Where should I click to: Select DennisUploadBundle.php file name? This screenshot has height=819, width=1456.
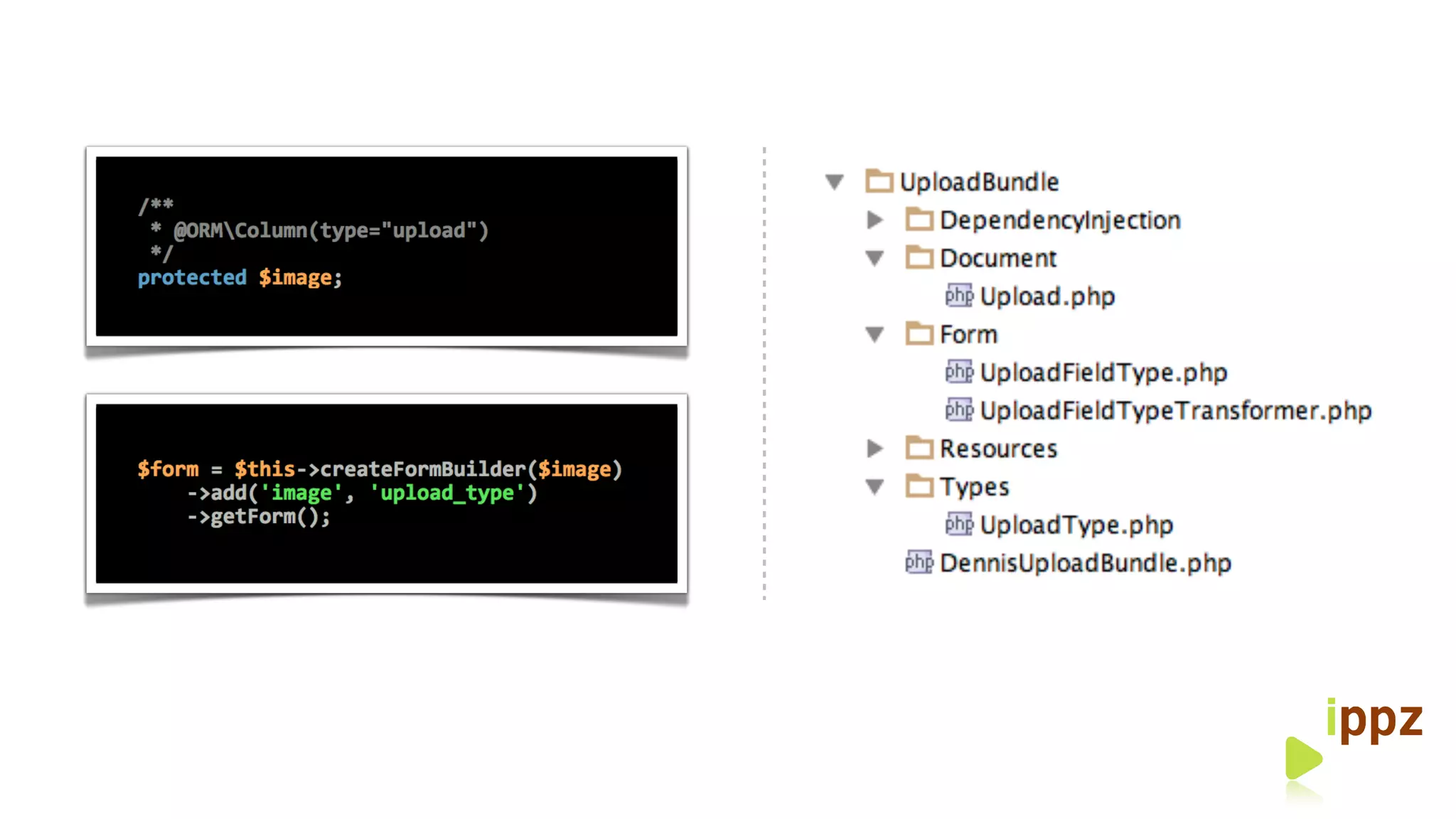click(1085, 563)
